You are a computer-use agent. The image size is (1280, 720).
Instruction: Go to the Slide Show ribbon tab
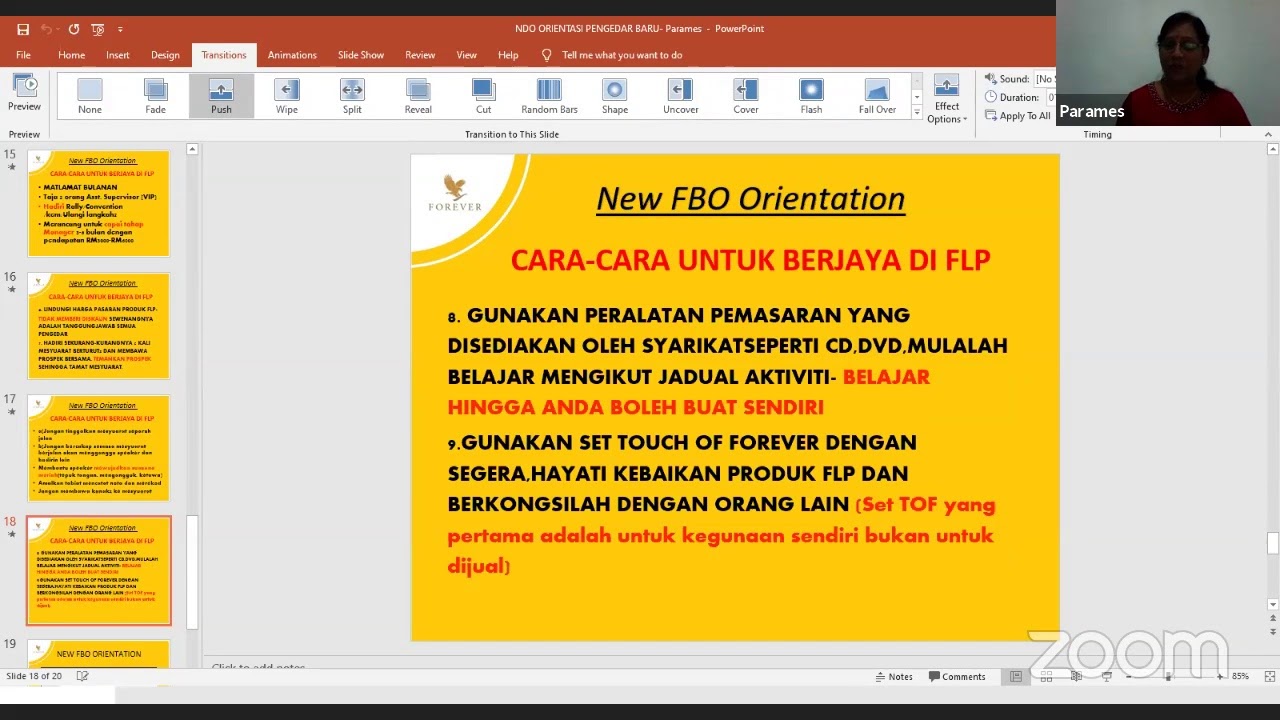click(x=361, y=55)
